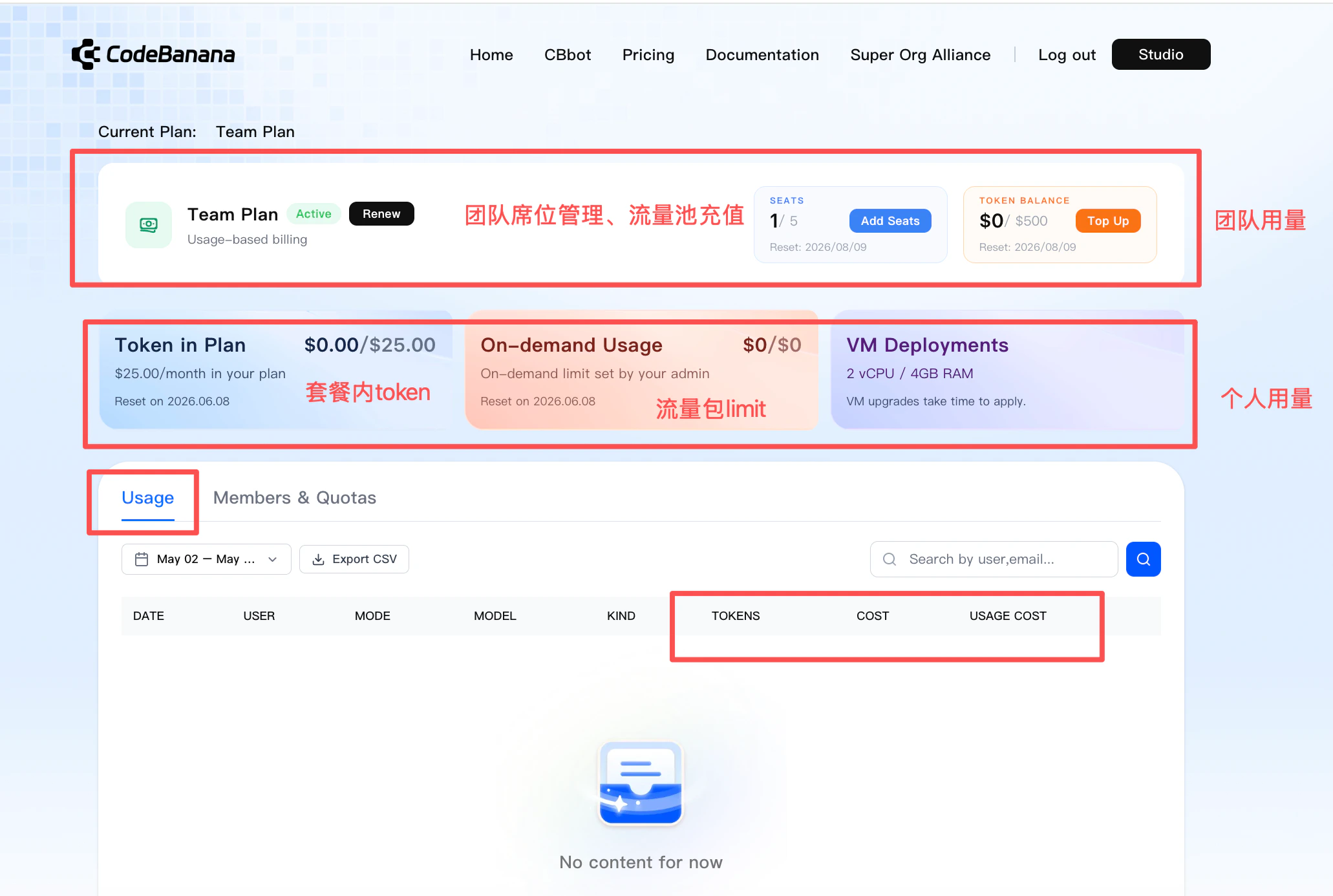Click the MODE column header
This screenshot has width=1333, height=896.
[x=372, y=616]
